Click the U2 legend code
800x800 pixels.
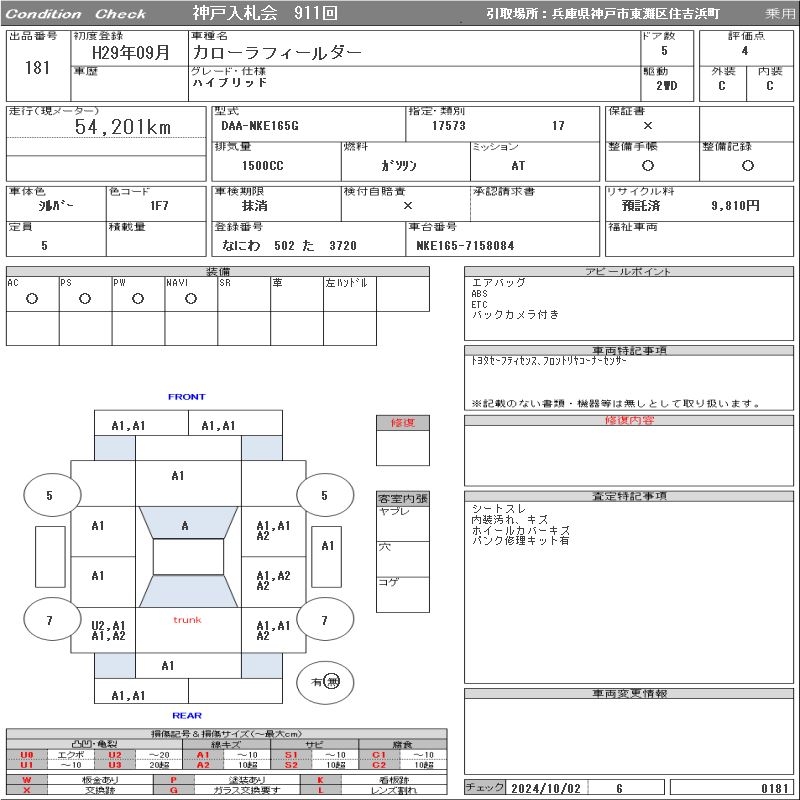click(115, 755)
